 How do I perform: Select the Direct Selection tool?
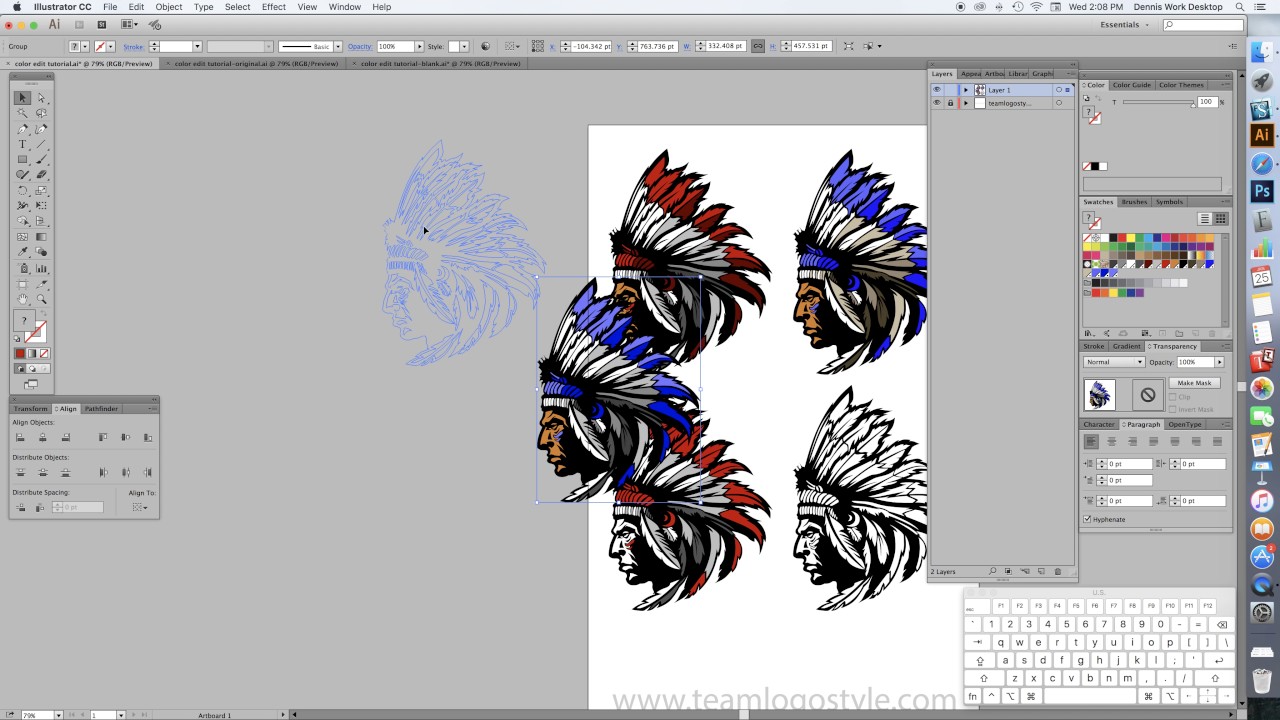[x=41, y=98]
